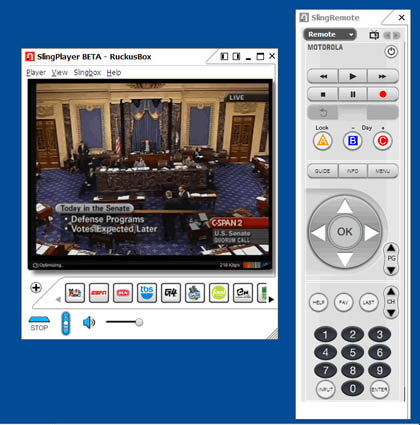Viewport: 420px width, 425px height.
Task: Page down with the PG down arrow
Action: (391, 270)
